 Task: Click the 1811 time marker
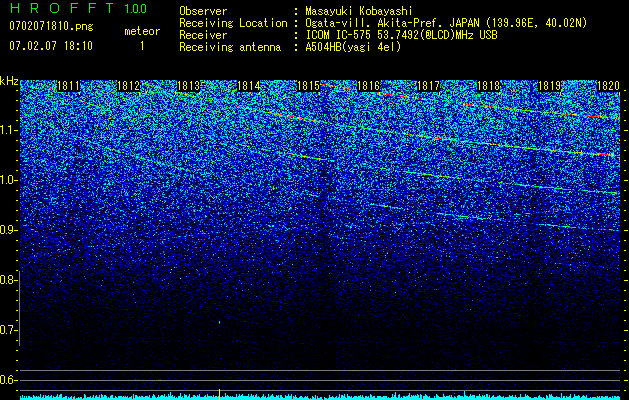pyautogui.click(x=69, y=86)
